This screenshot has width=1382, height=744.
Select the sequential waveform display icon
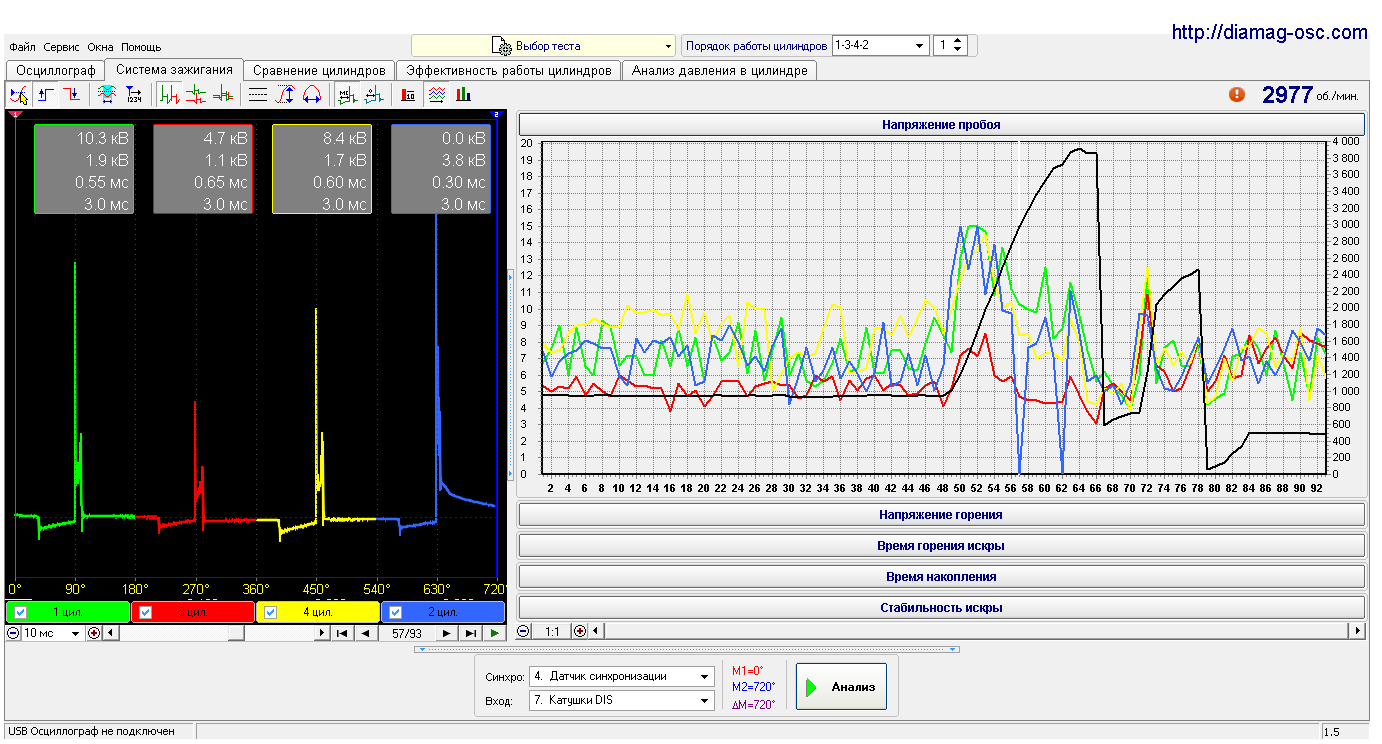tap(170, 95)
